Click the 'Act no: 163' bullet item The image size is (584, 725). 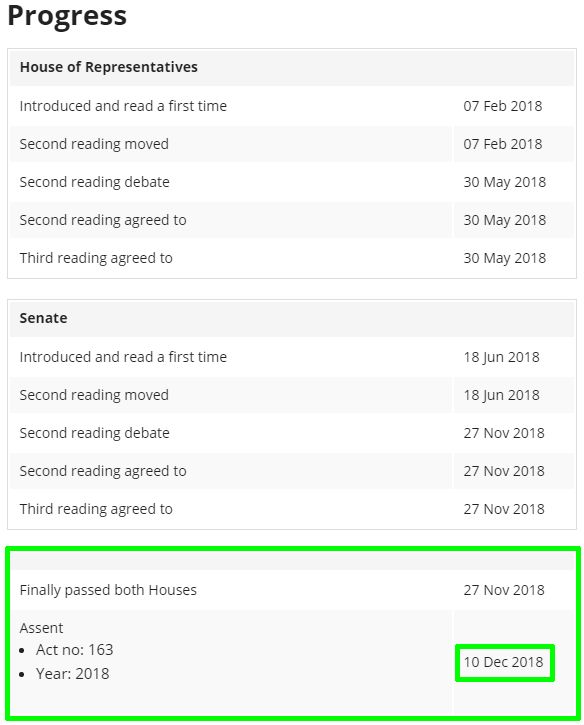point(74,650)
